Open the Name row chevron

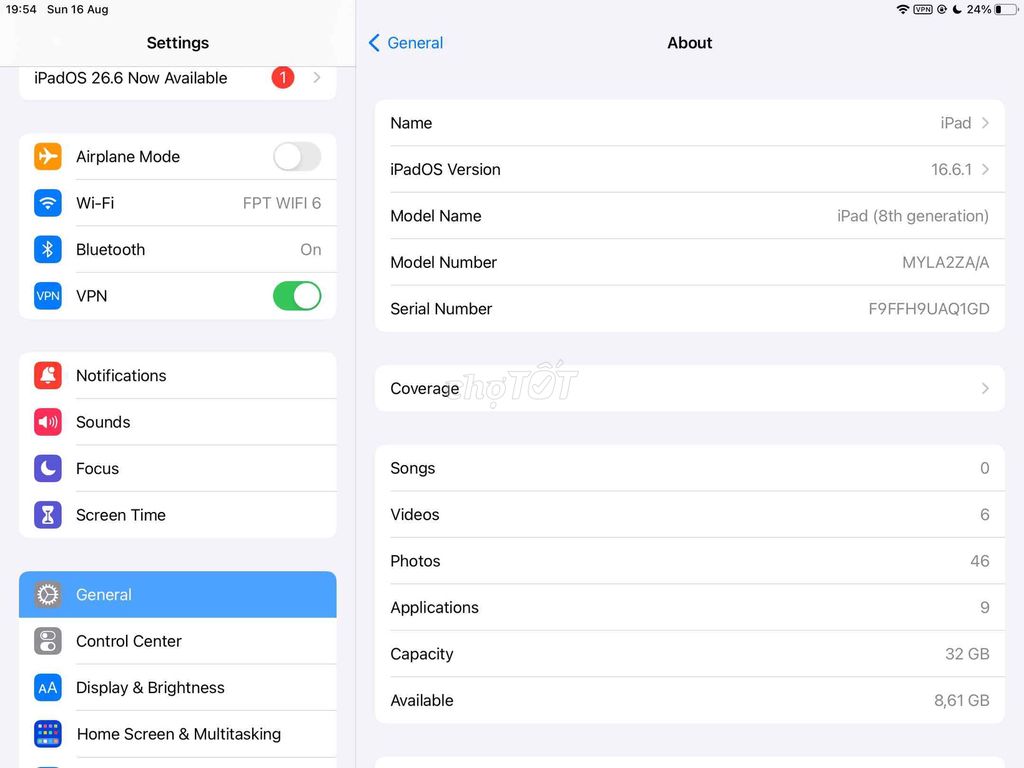click(985, 123)
